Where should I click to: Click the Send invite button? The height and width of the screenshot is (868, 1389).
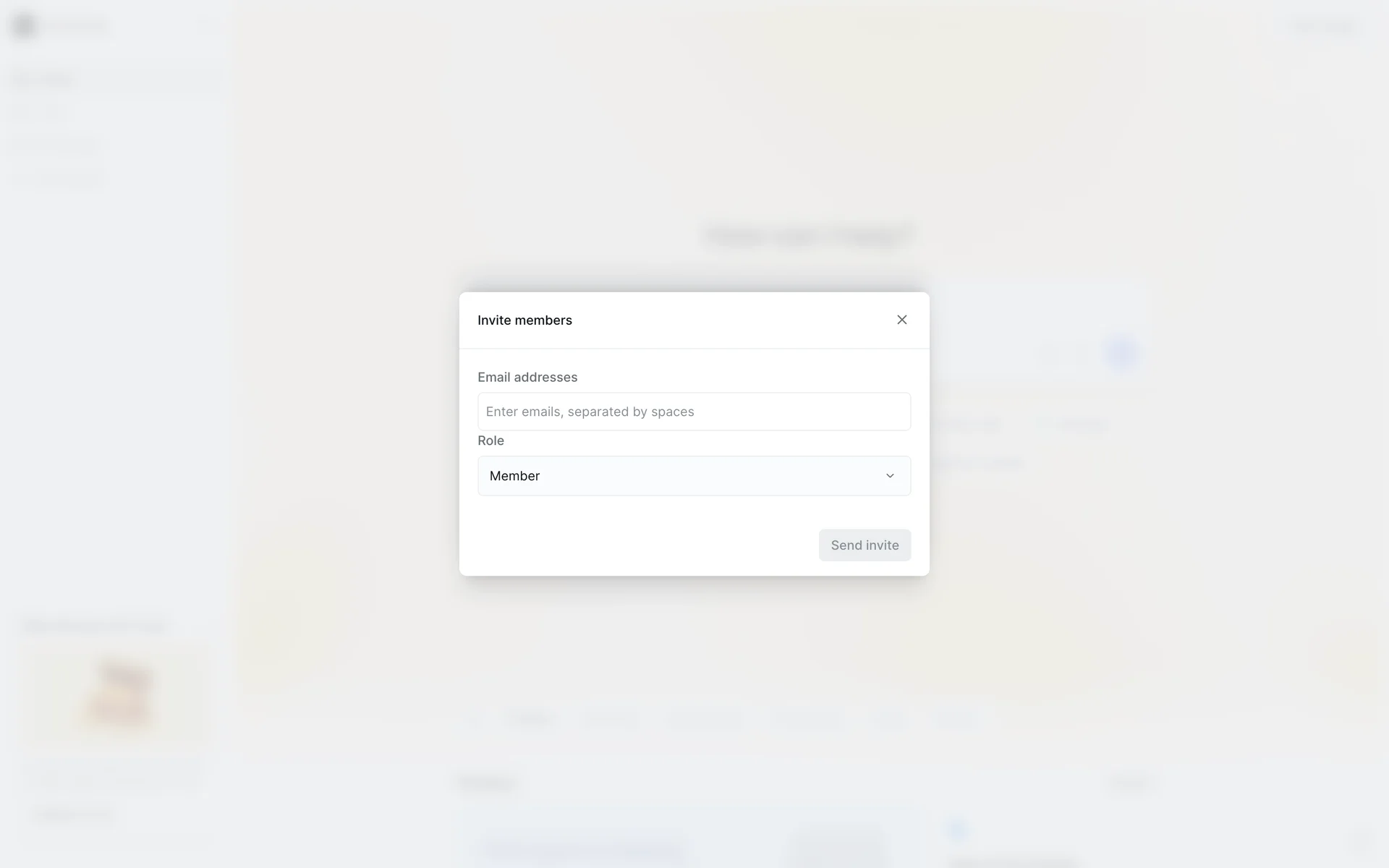[x=865, y=545]
